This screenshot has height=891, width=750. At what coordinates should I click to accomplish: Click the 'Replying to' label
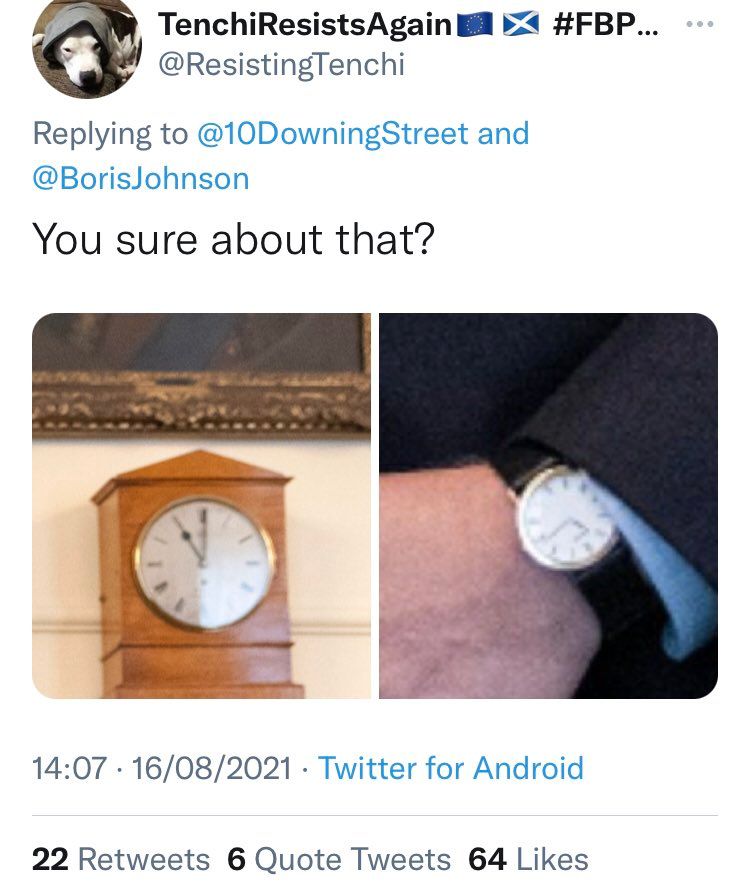(x=109, y=134)
